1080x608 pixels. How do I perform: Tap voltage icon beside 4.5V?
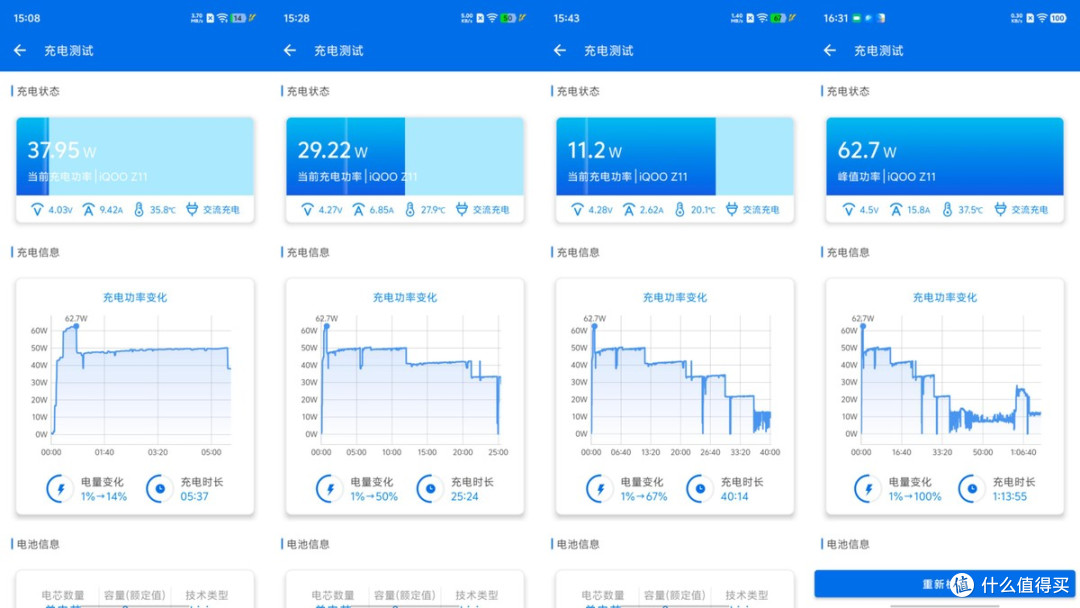pyautogui.click(x=849, y=209)
